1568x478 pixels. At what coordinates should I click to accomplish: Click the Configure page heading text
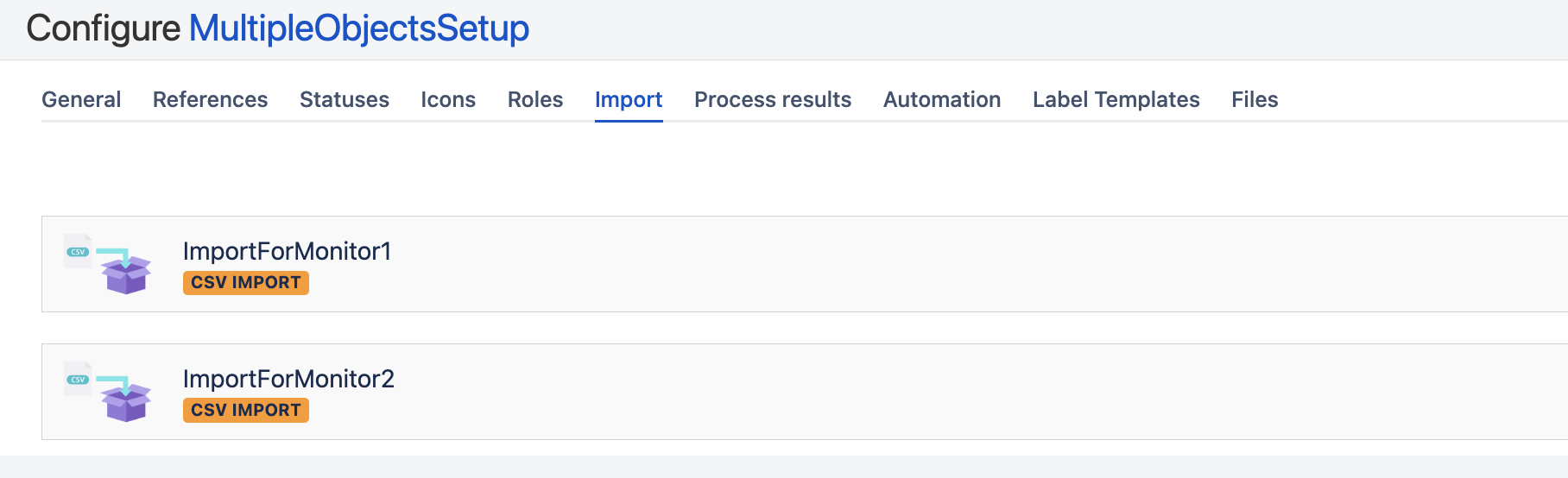click(103, 28)
